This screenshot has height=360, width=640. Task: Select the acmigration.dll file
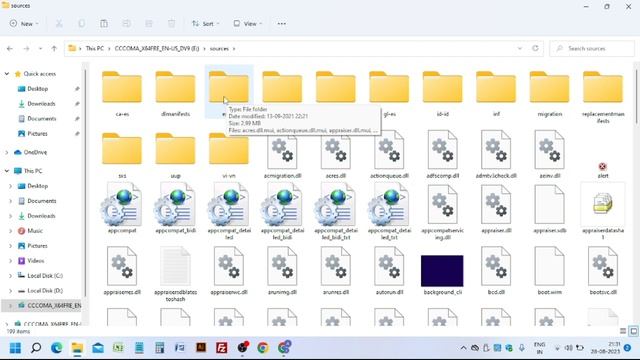282,155
